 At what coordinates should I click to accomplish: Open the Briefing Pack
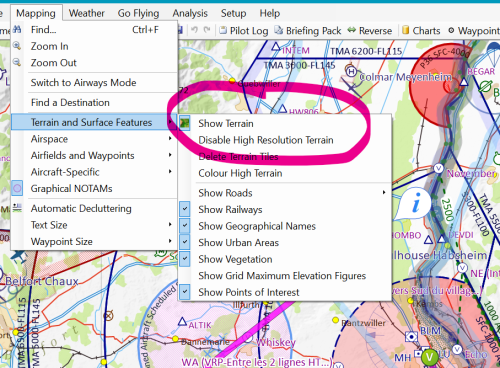(308, 31)
